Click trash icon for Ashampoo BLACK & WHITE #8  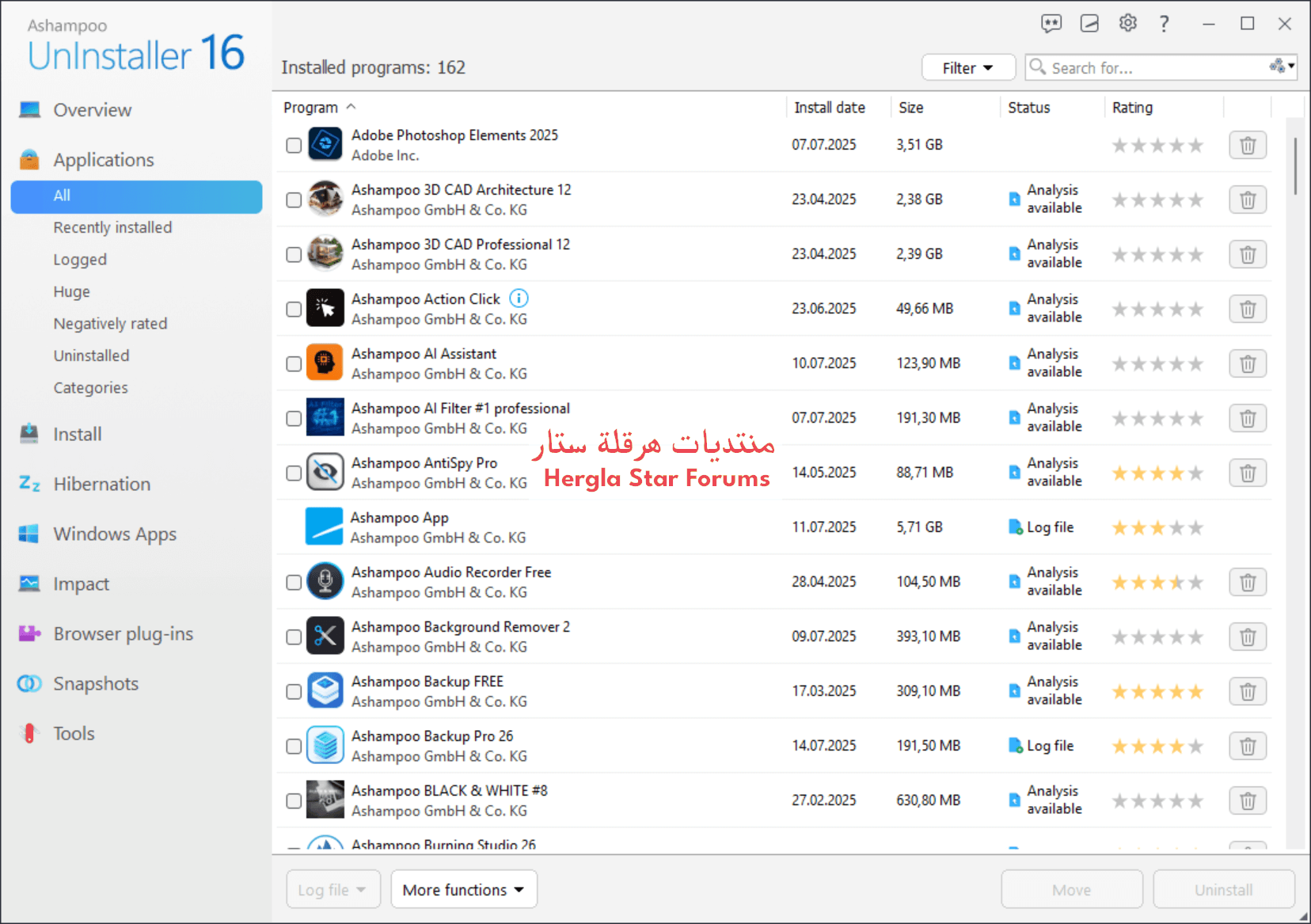coord(1248,800)
